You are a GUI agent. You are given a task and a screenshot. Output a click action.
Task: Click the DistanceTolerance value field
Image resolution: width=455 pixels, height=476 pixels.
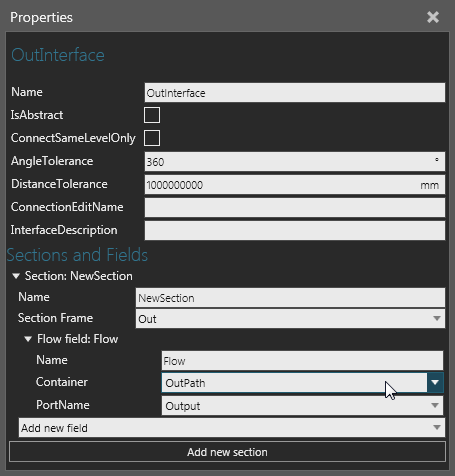pyautogui.click(x=295, y=185)
